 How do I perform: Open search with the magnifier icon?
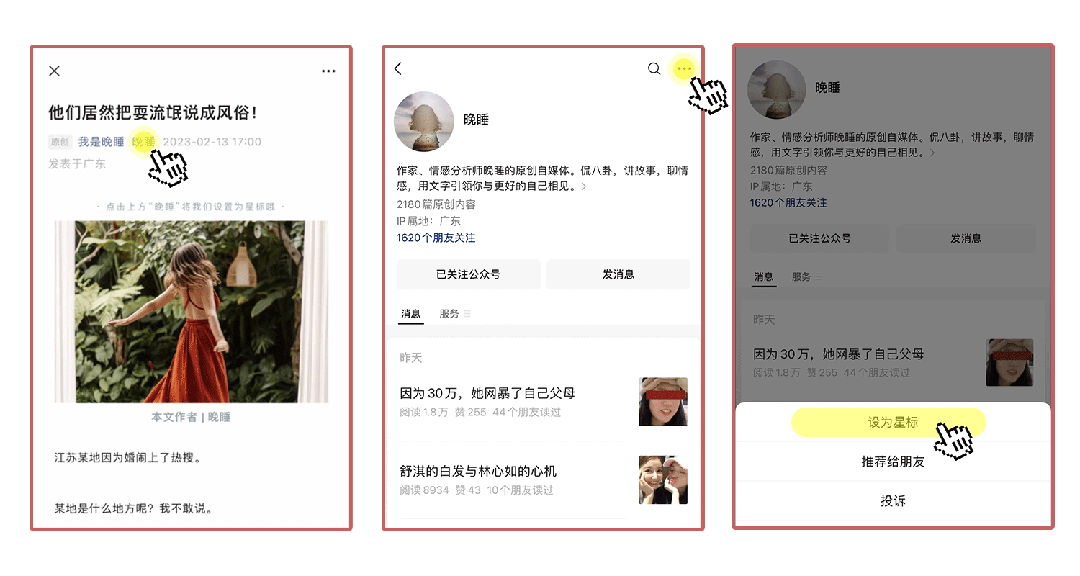[x=654, y=68]
